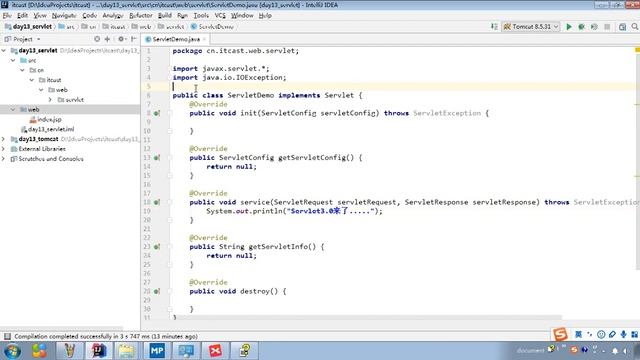Click the collapse/expand icon in Project panel header
This screenshot has width=640, height=360.
(107, 39)
